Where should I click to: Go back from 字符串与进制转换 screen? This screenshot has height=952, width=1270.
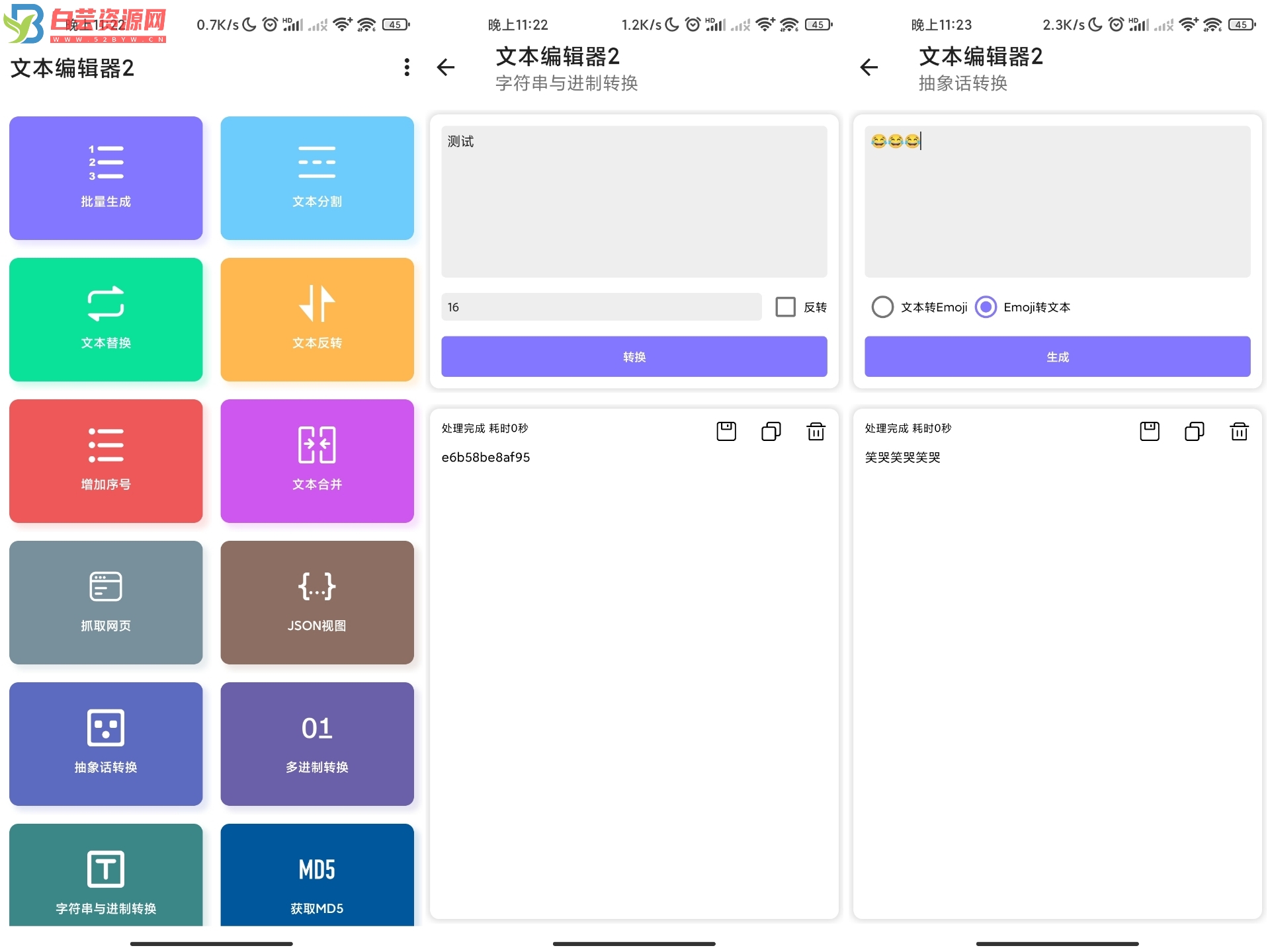pyautogui.click(x=446, y=67)
